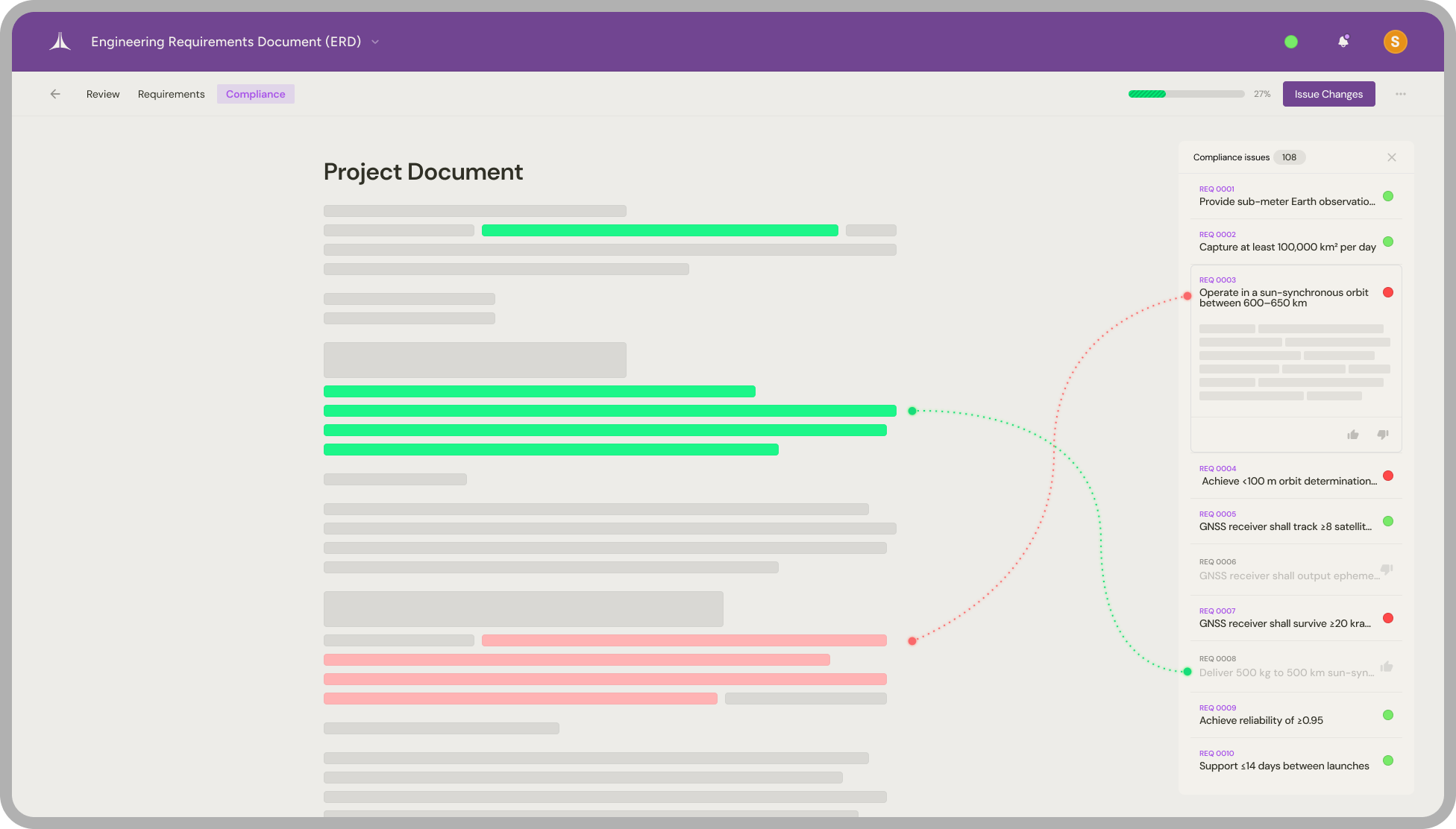Open user avatar S menu
1456x829 pixels.
point(1395,42)
